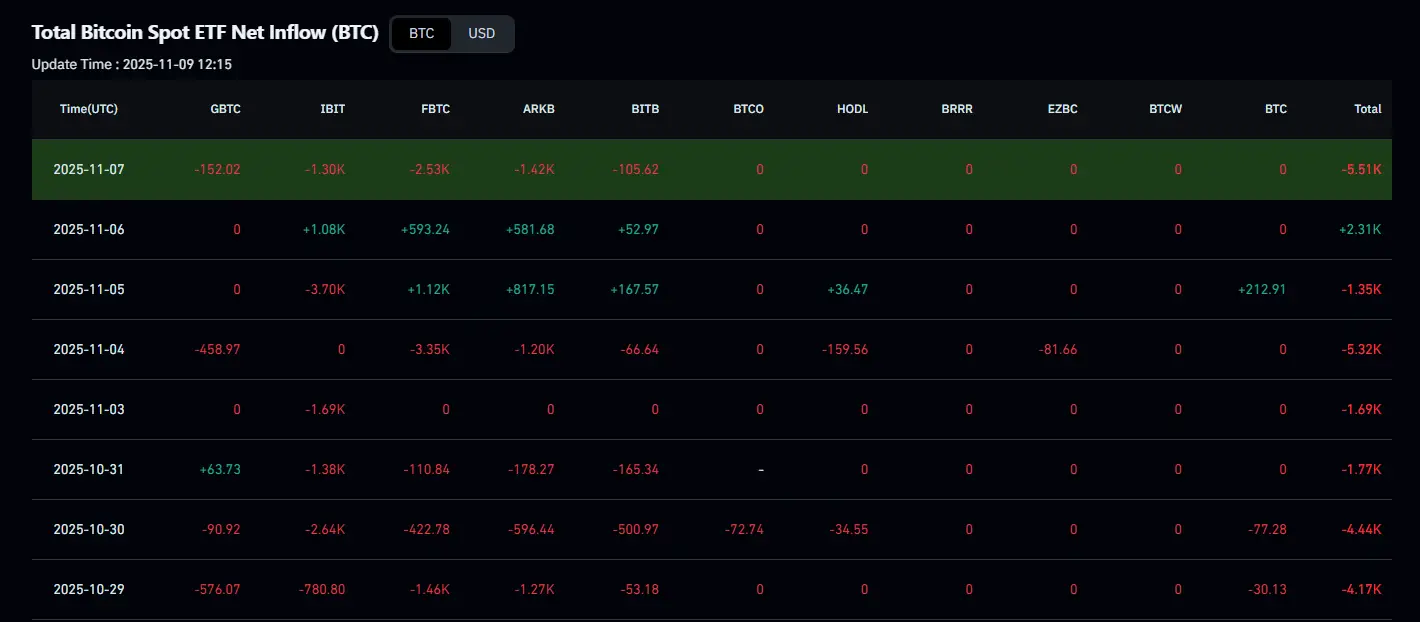1420x622 pixels.
Task: Select the ARKB column header
Action: click(538, 109)
